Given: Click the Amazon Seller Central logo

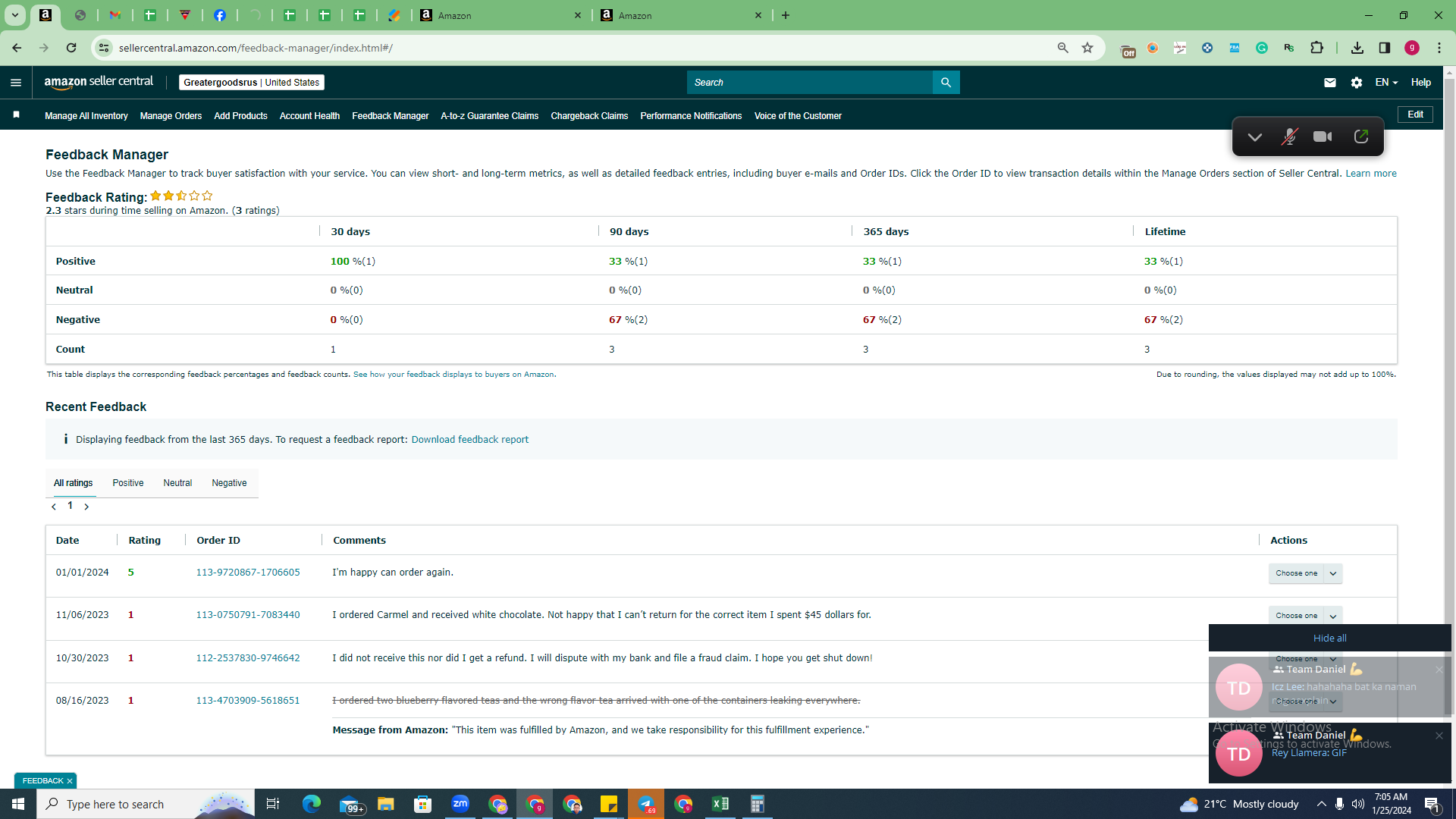Looking at the screenshot, I should (x=99, y=82).
